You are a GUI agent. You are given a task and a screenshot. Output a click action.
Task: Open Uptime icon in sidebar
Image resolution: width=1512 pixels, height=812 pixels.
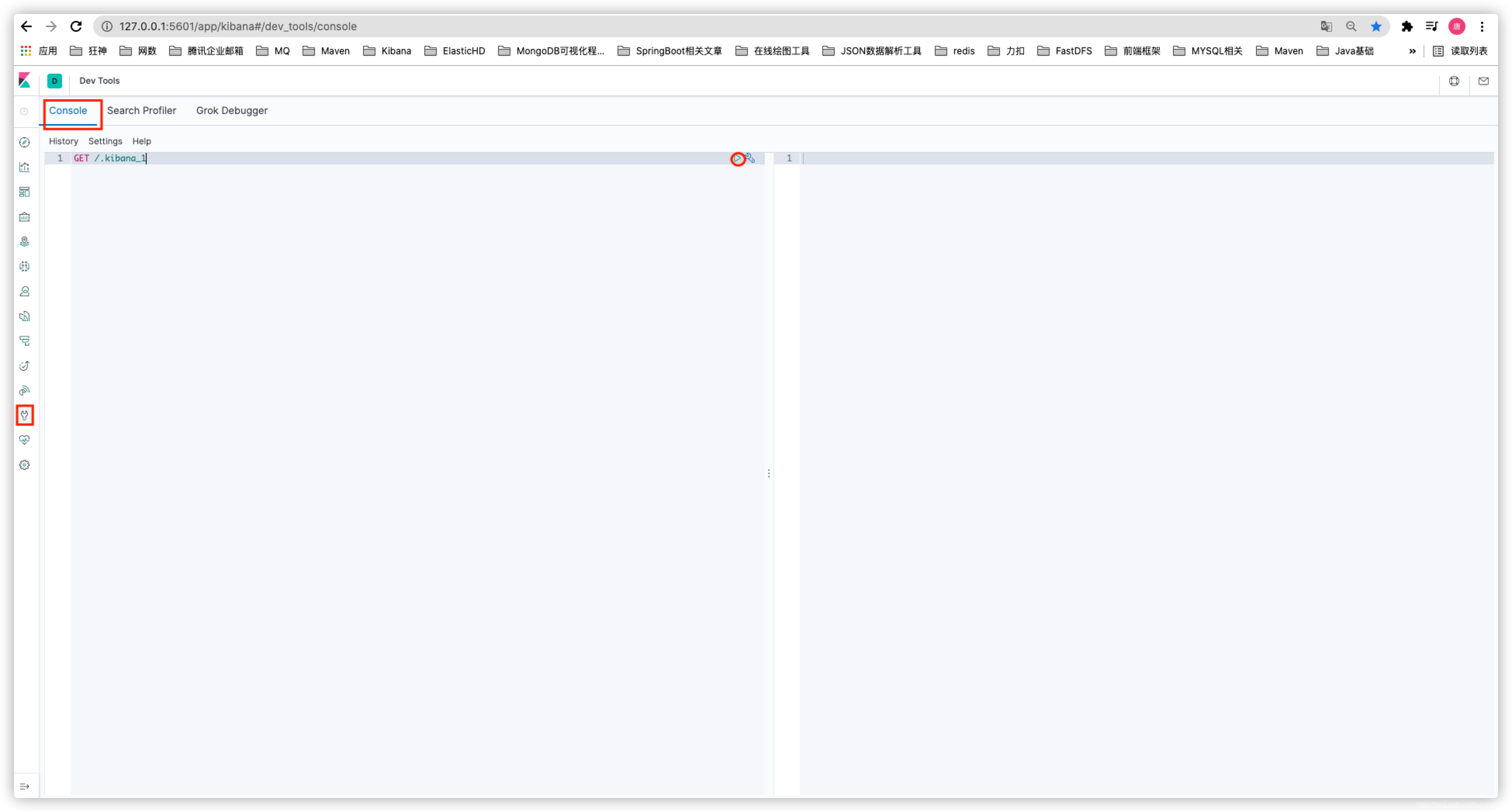25,366
